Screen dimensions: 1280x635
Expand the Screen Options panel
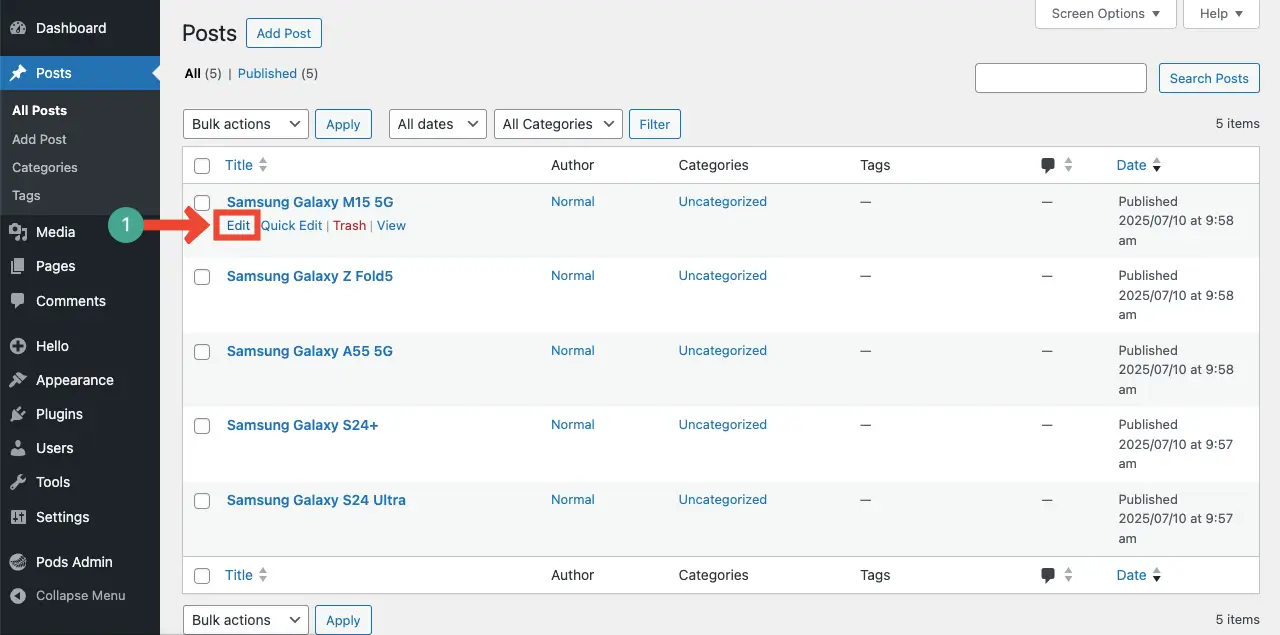coord(1106,14)
